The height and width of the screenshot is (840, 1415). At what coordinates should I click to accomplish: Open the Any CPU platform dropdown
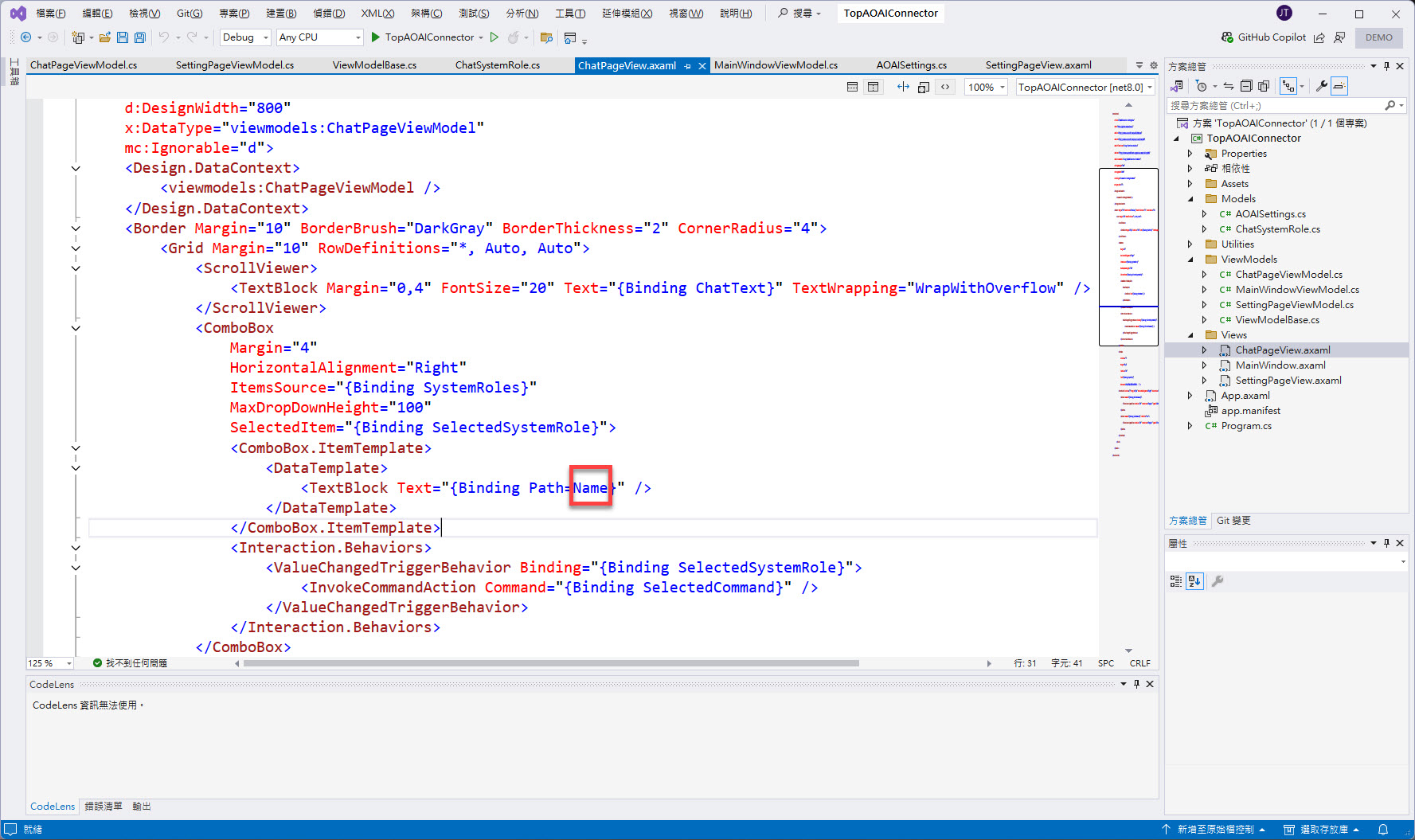tap(319, 37)
